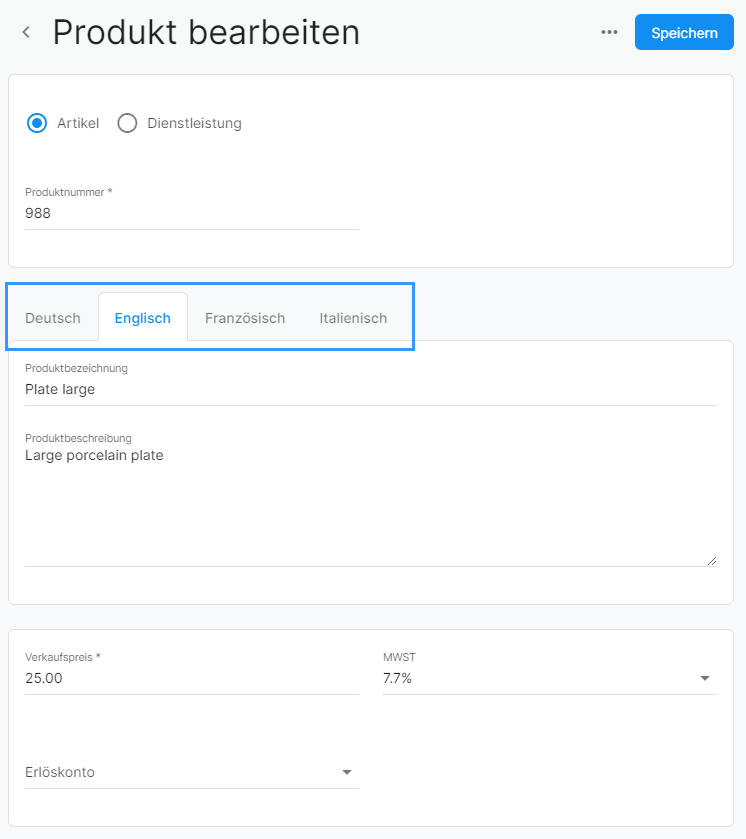
Task: Click the Produktbezeichnung field with Plate large
Action: (371, 390)
